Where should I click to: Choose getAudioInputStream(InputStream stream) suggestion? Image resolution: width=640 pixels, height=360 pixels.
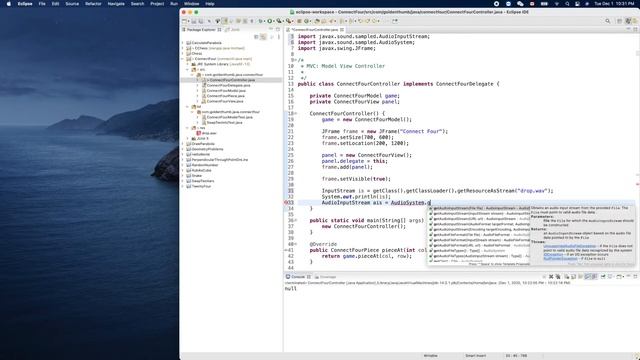point(479,213)
